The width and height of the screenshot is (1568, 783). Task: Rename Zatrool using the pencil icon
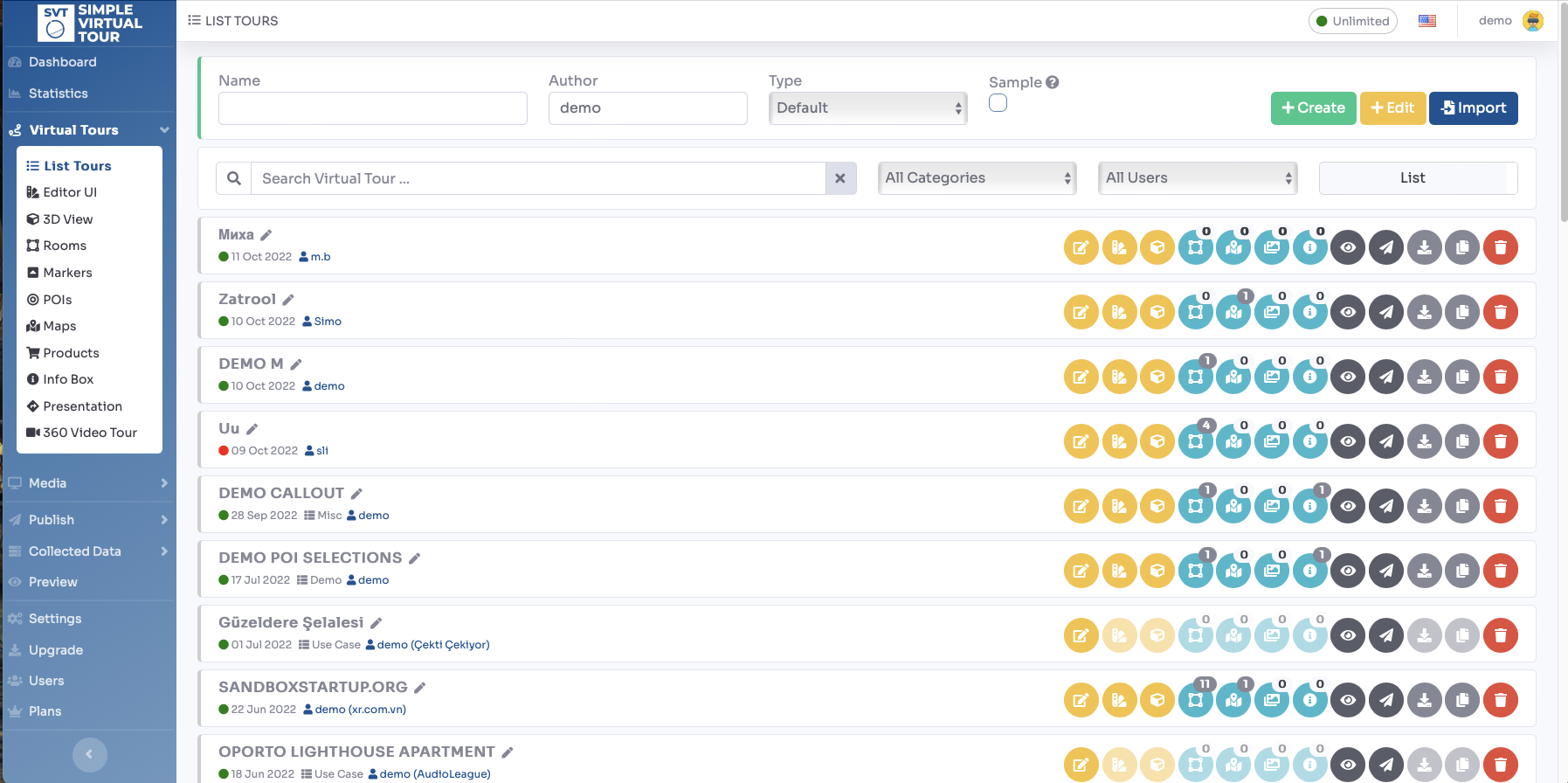[288, 300]
